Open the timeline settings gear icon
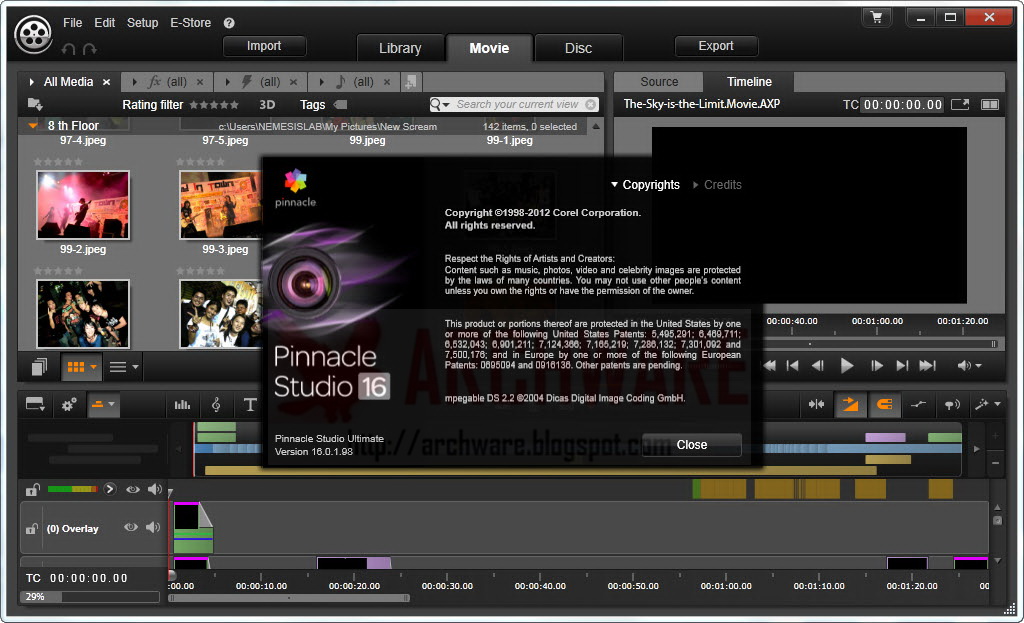Image resolution: width=1024 pixels, height=623 pixels. click(x=69, y=405)
